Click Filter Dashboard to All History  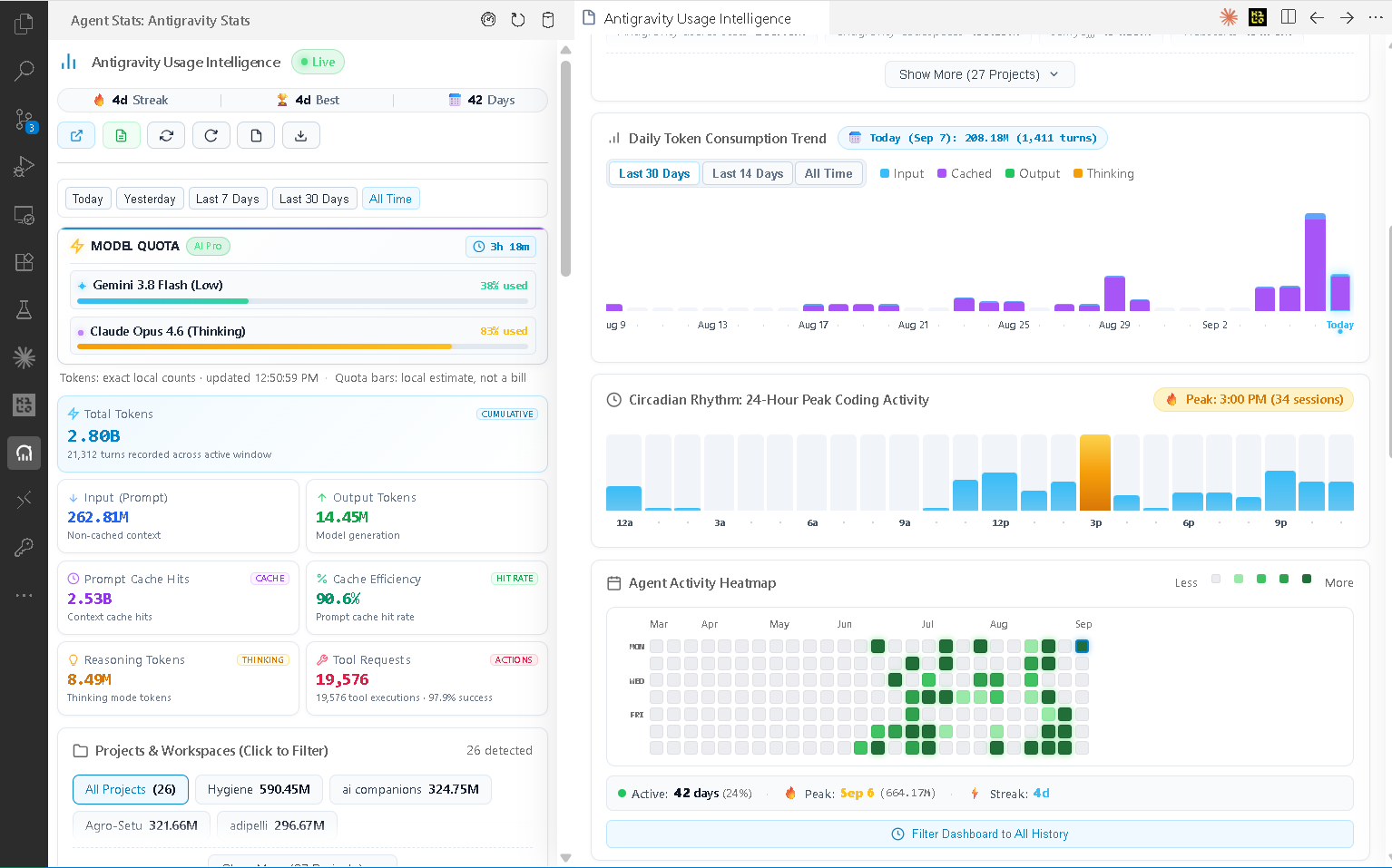[980, 834]
